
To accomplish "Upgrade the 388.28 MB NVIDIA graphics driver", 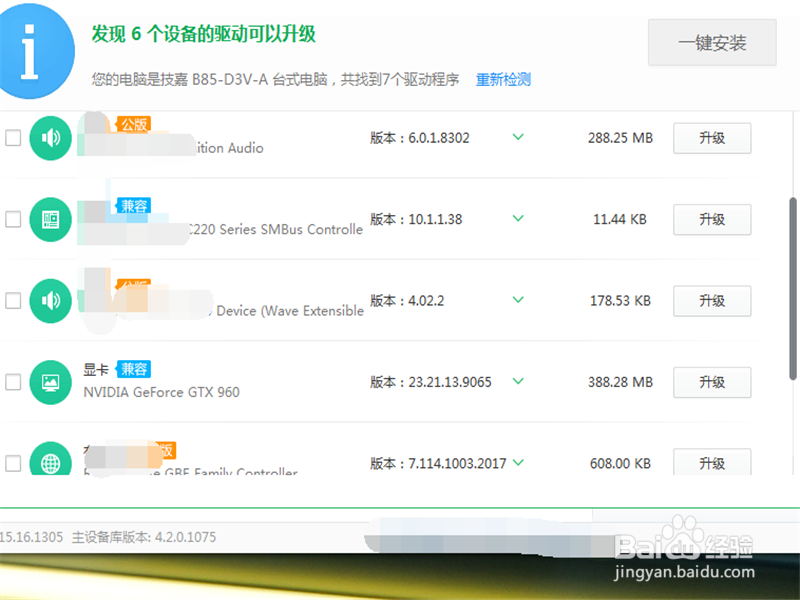I will (712, 382).
